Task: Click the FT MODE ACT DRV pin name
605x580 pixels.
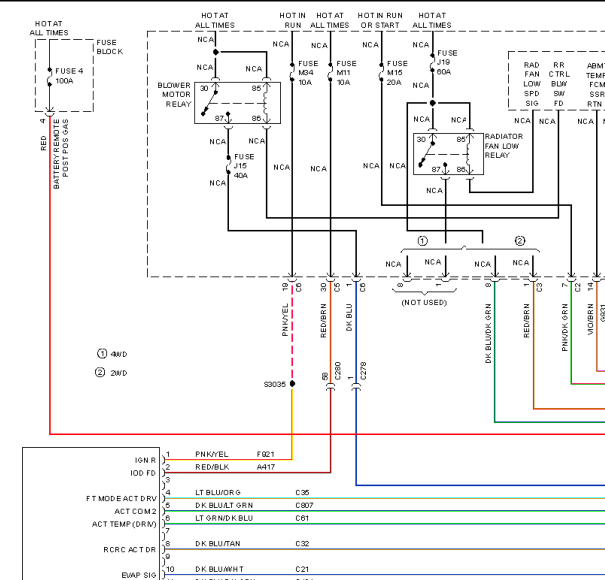Action: tap(121, 498)
